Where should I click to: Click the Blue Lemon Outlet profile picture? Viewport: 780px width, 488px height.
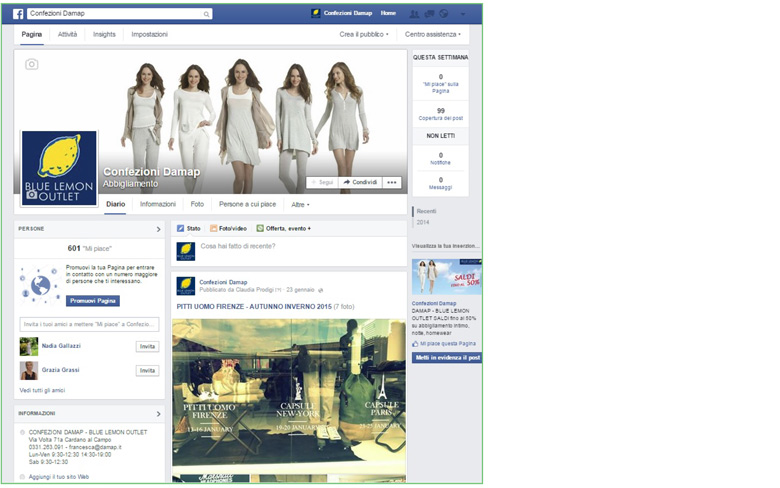59,169
